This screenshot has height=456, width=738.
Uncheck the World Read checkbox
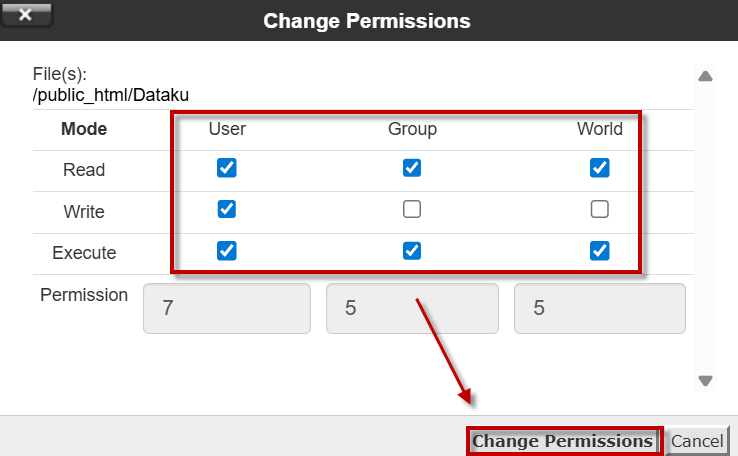[600, 169]
